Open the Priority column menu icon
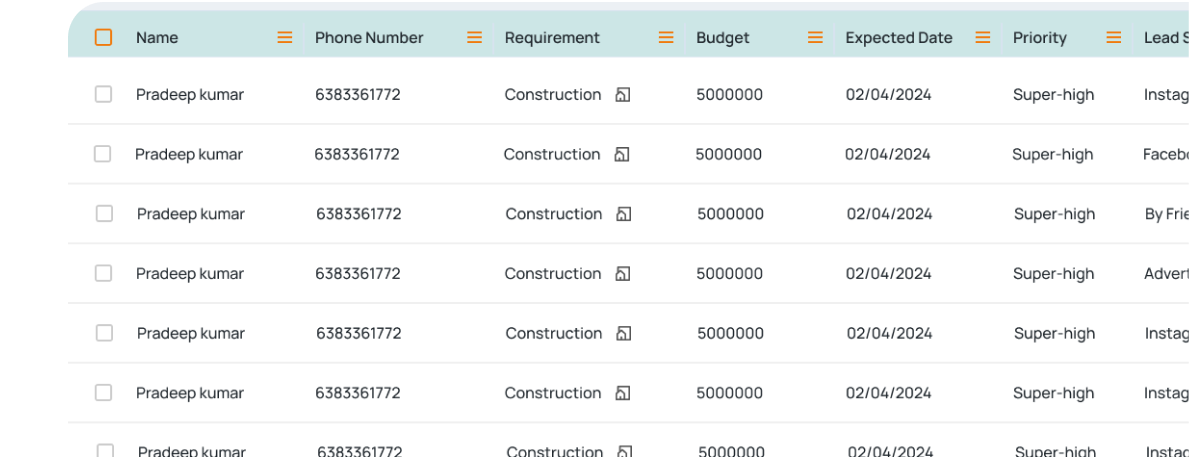The width and height of the screenshot is (1189, 457). pyautogui.click(x=1113, y=37)
